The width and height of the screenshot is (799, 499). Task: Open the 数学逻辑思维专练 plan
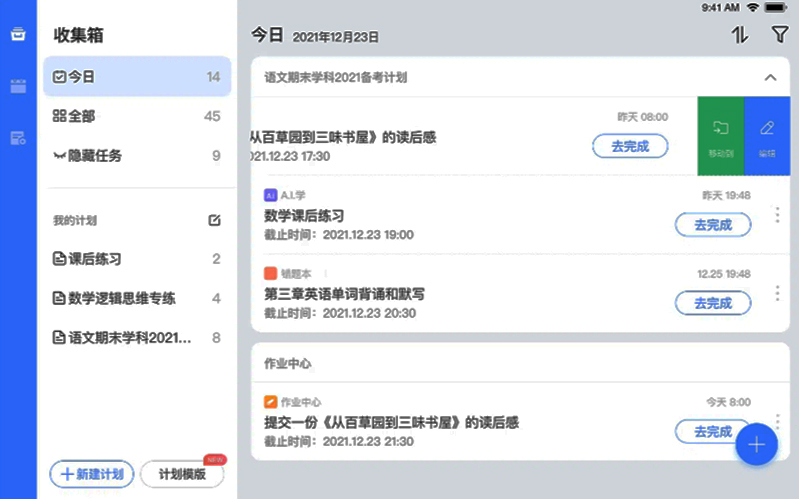[x=137, y=298]
